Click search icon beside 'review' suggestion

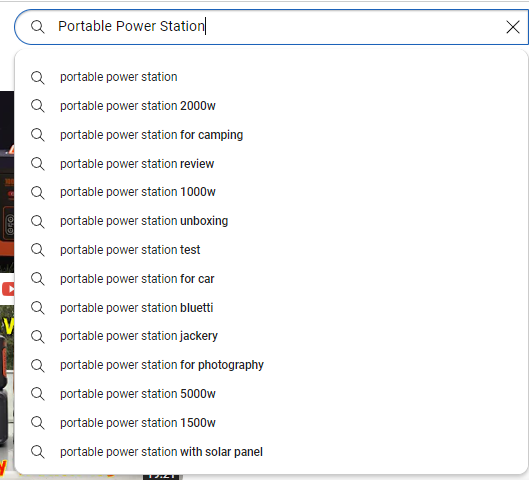pyautogui.click(x=37, y=164)
